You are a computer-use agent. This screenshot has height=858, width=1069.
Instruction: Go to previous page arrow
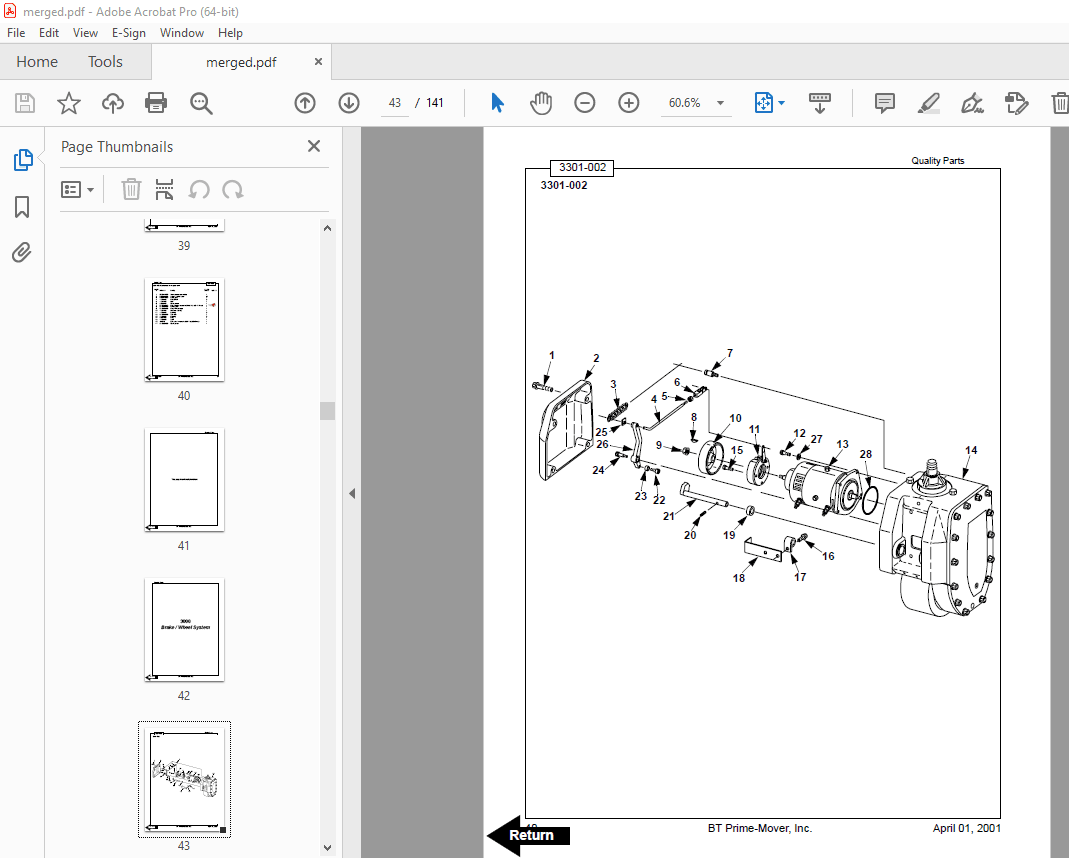[x=305, y=103]
